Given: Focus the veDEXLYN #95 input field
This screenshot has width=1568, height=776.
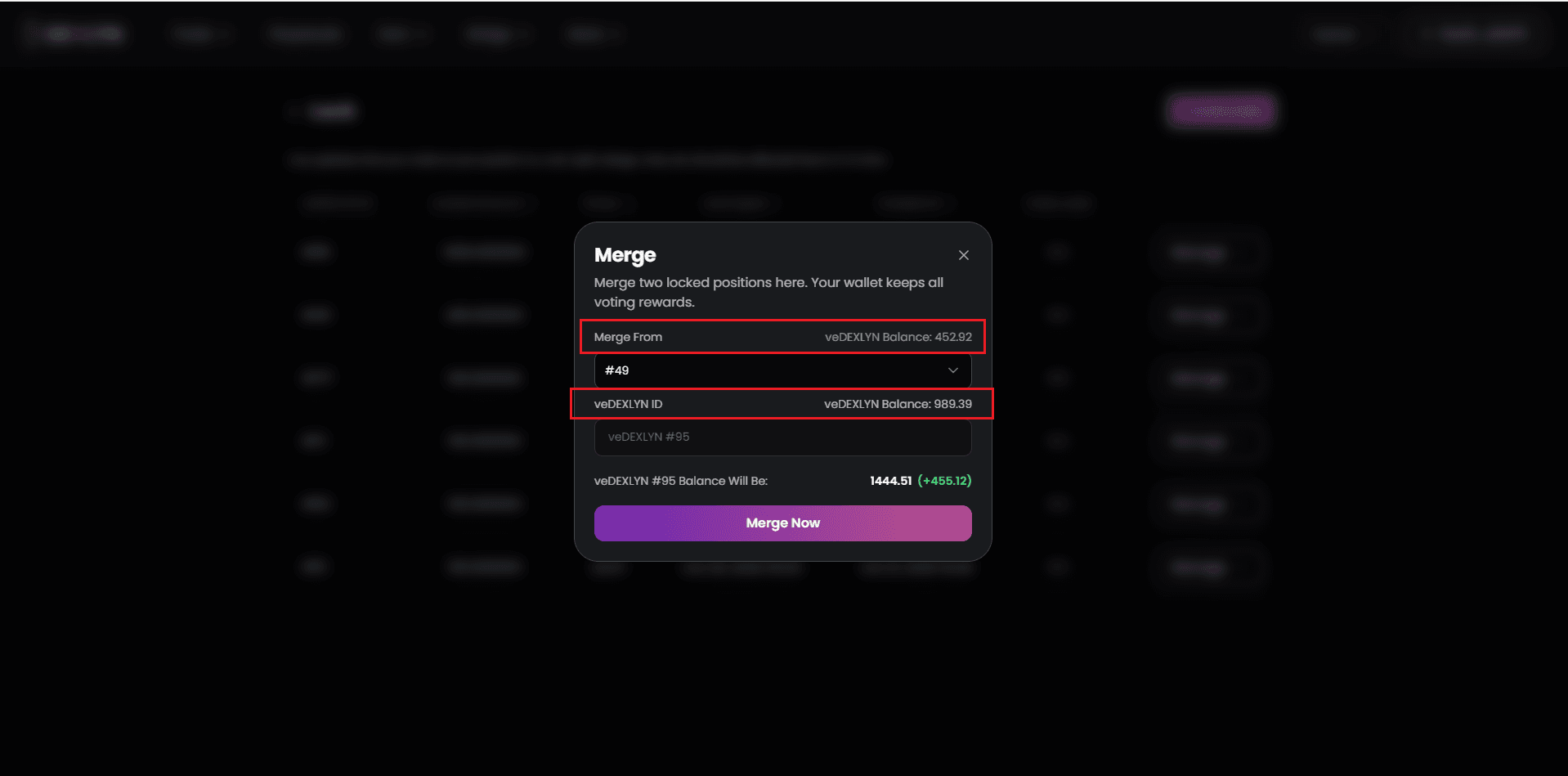Looking at the screenshot, I should (782, 437).
